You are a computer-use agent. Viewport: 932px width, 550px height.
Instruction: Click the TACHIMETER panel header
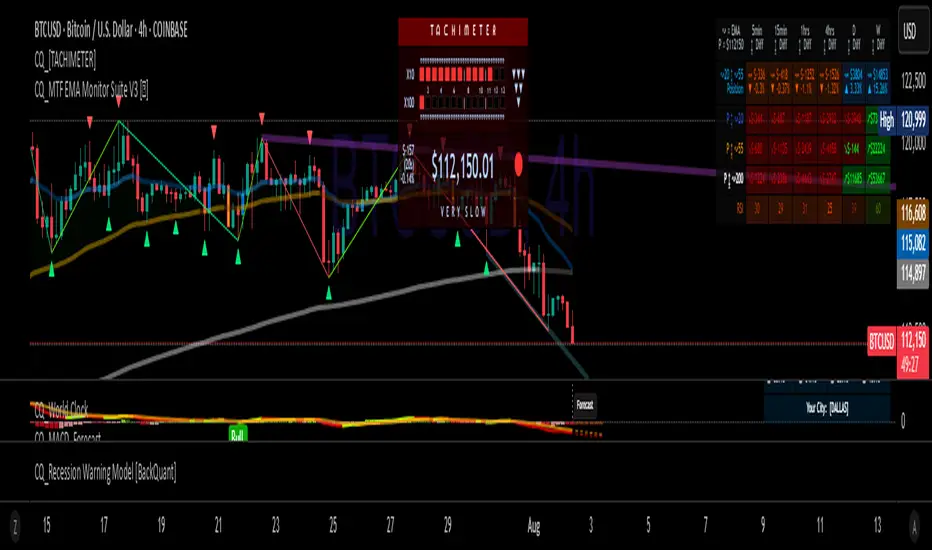tap(463, 31)
